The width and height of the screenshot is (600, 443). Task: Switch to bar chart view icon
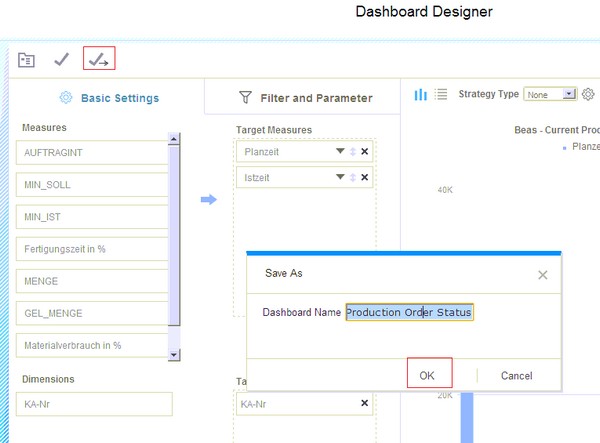pyautogui.click(x=421, y=94)
